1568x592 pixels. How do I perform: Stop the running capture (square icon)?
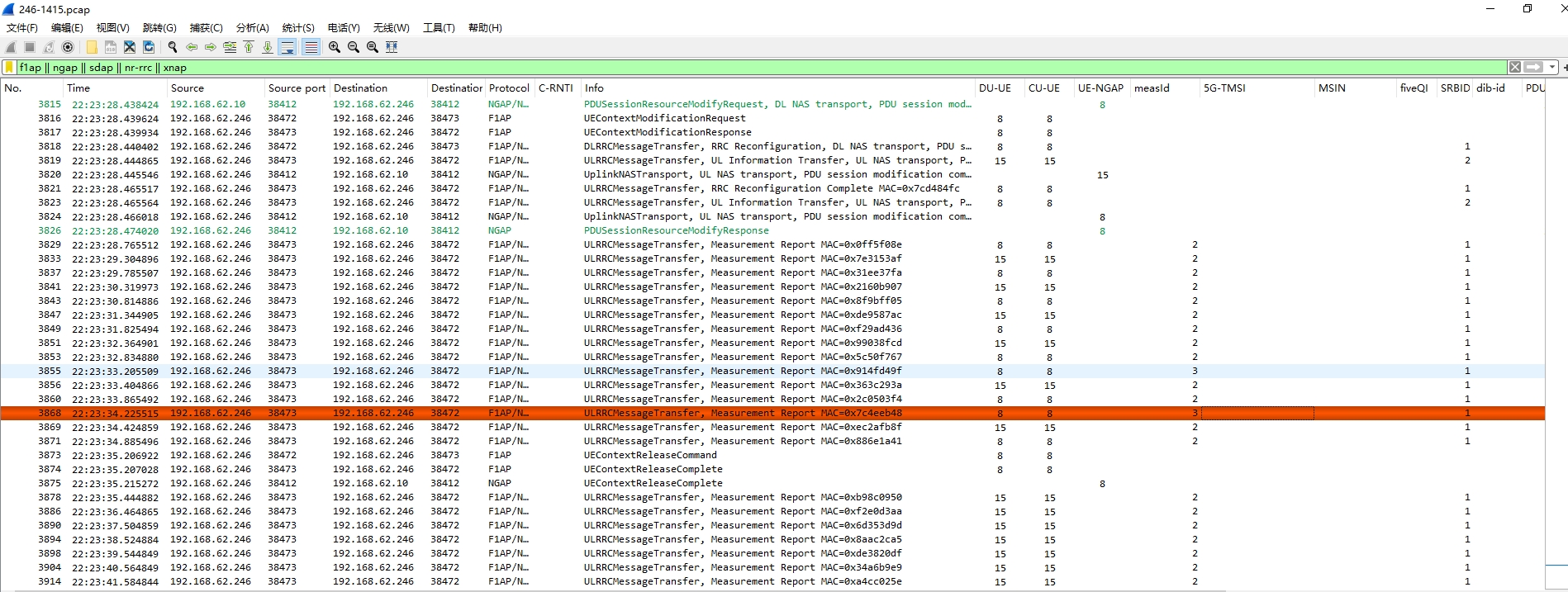(30, 47)
